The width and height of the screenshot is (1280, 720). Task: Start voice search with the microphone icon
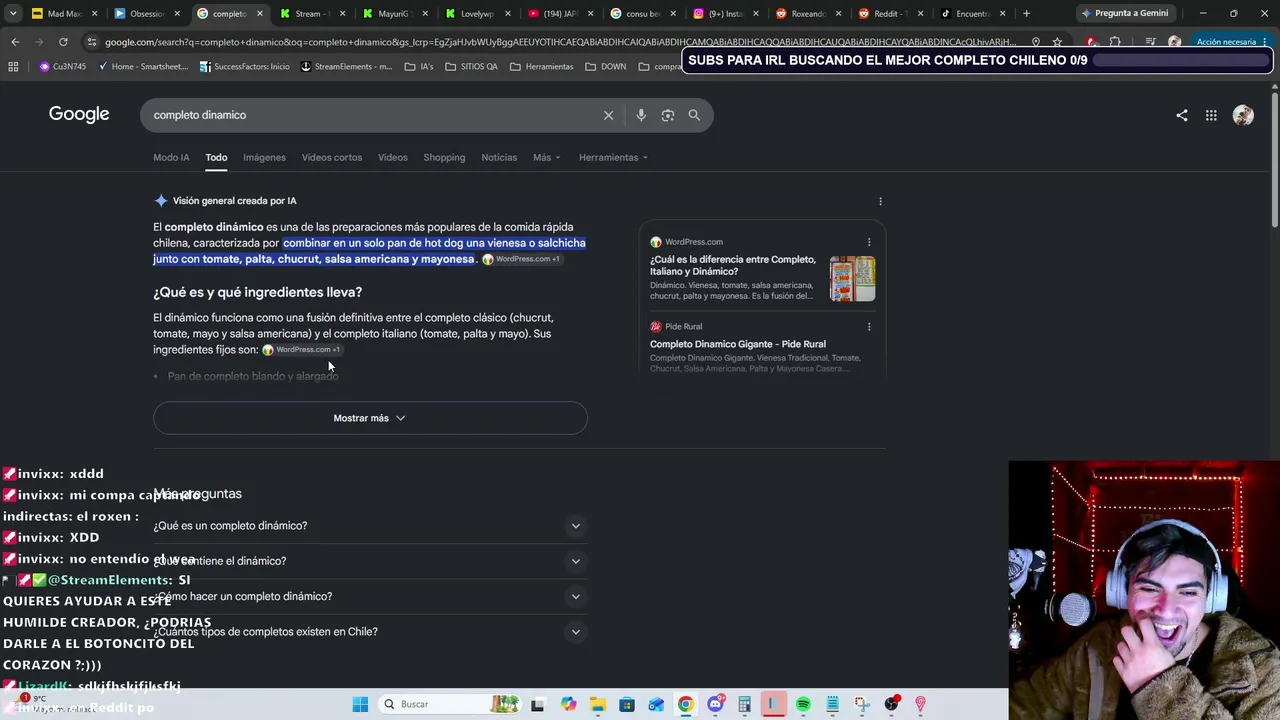[641, 115]
